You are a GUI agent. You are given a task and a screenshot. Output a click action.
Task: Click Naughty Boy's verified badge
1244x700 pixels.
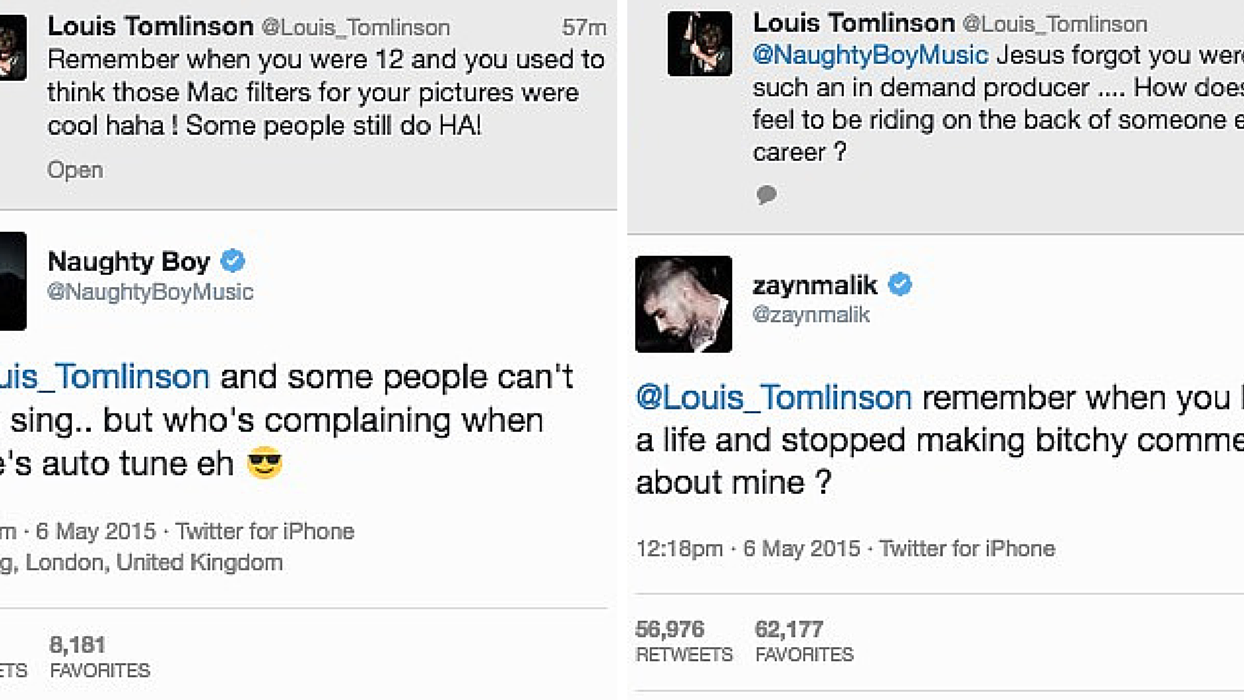pos(234,261)
